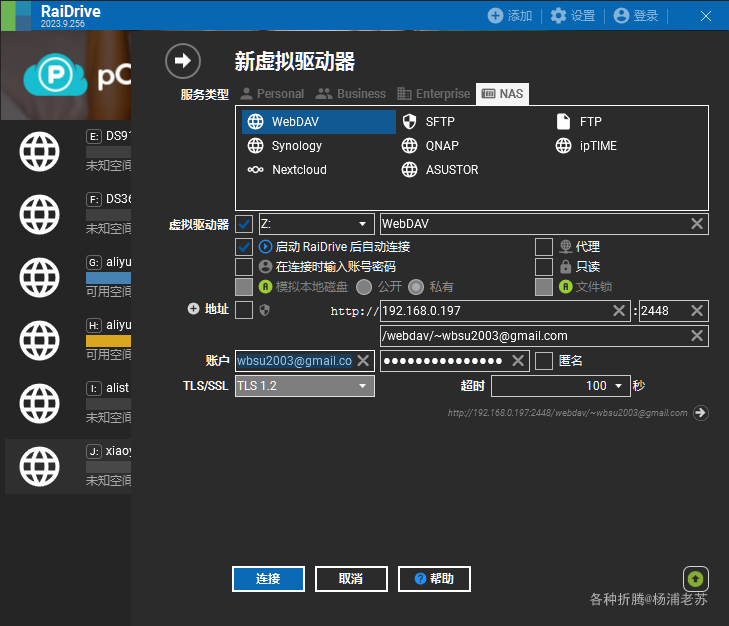729x626 pixels.
Task: Click the yellow usage bar for H: drive
Action: coord(108,341)
